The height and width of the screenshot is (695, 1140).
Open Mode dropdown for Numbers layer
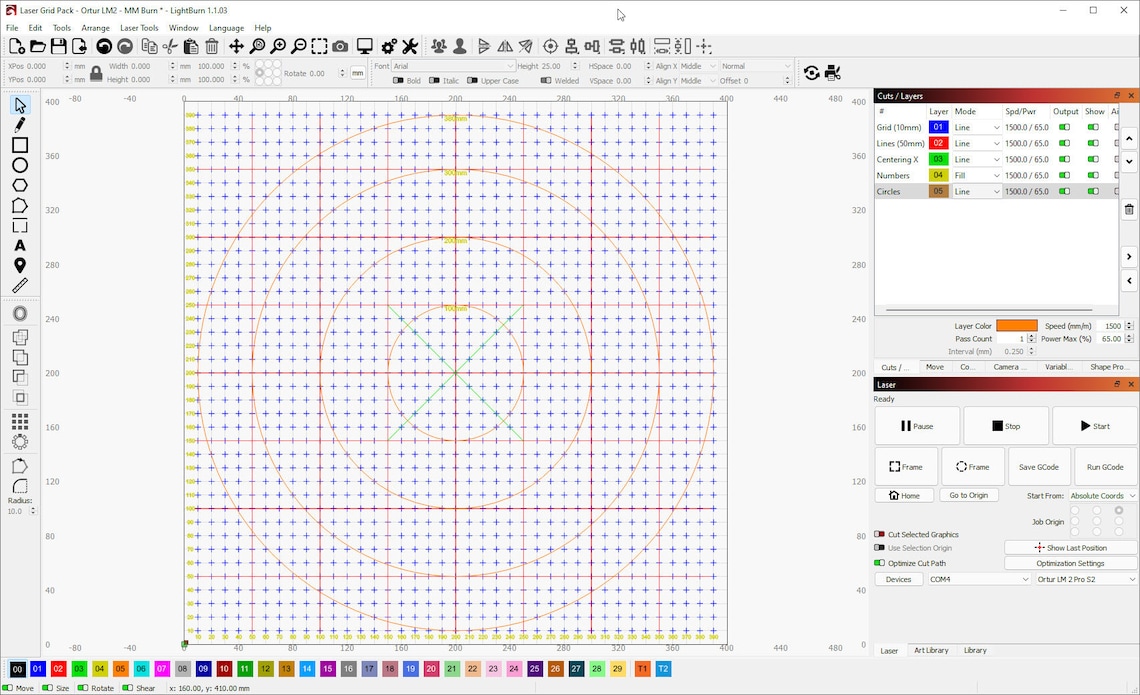(976, 175)
